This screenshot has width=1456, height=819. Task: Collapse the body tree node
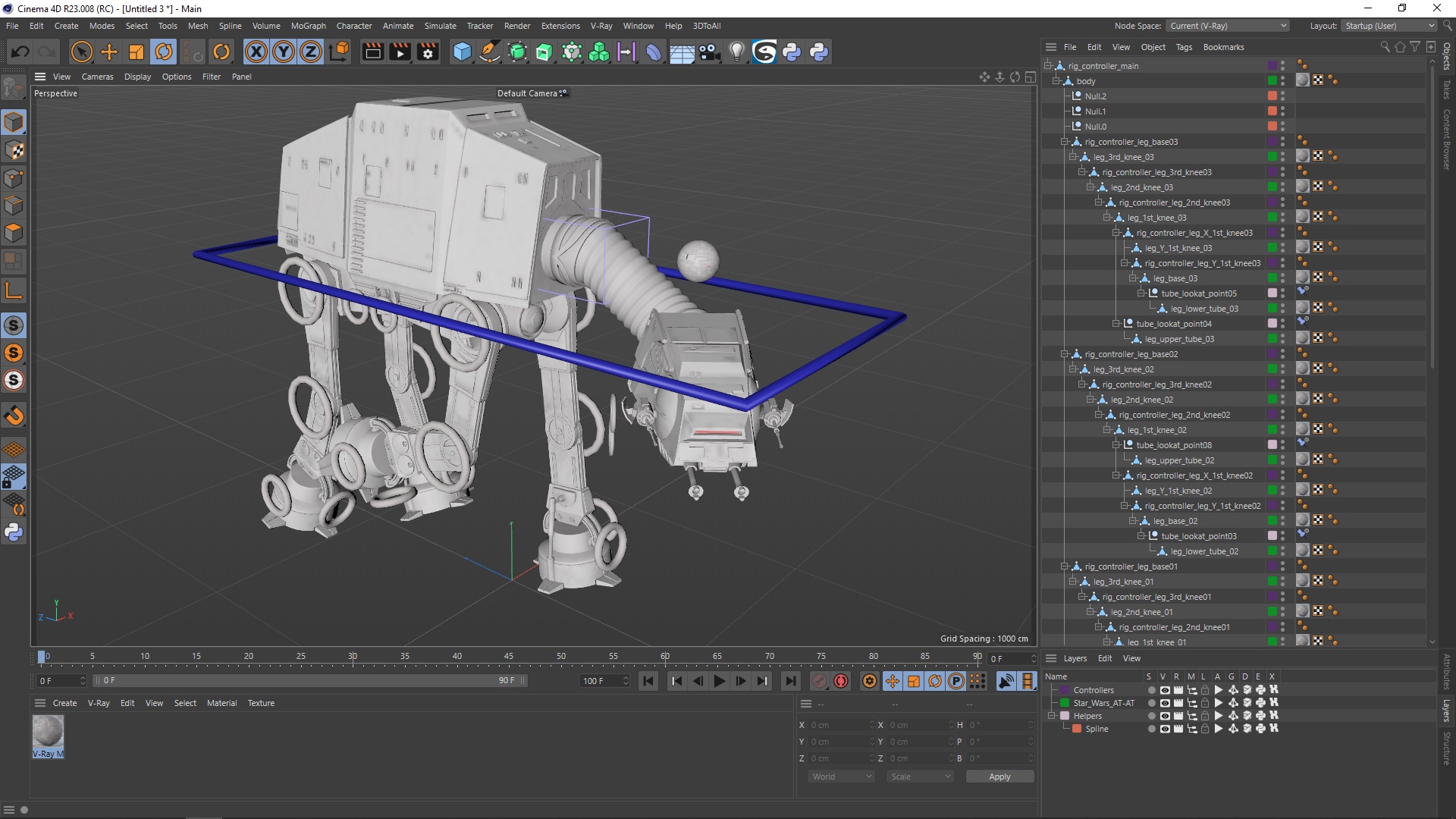coord(1056,81)
